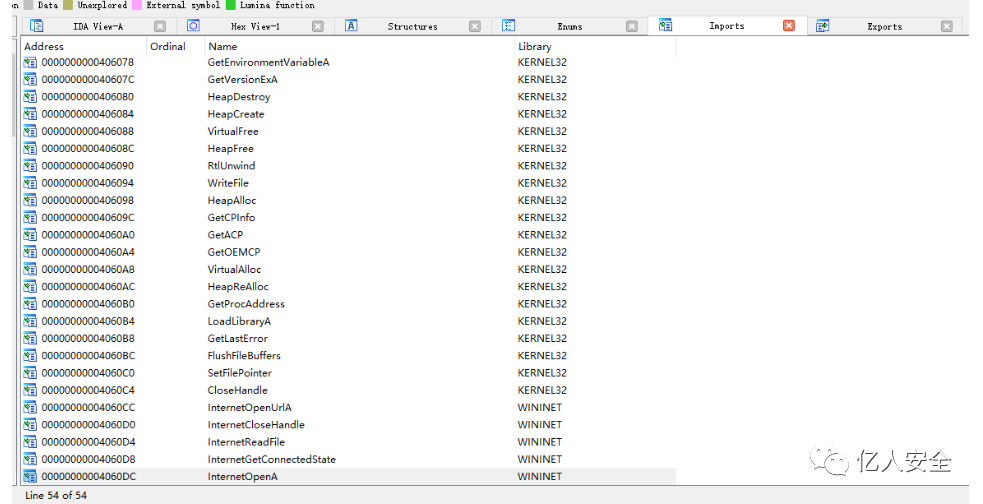The height and width of the screenshot is (504, 983).
Task: Click the import icon for WriteFile row
Action: (x=30, y=183)
